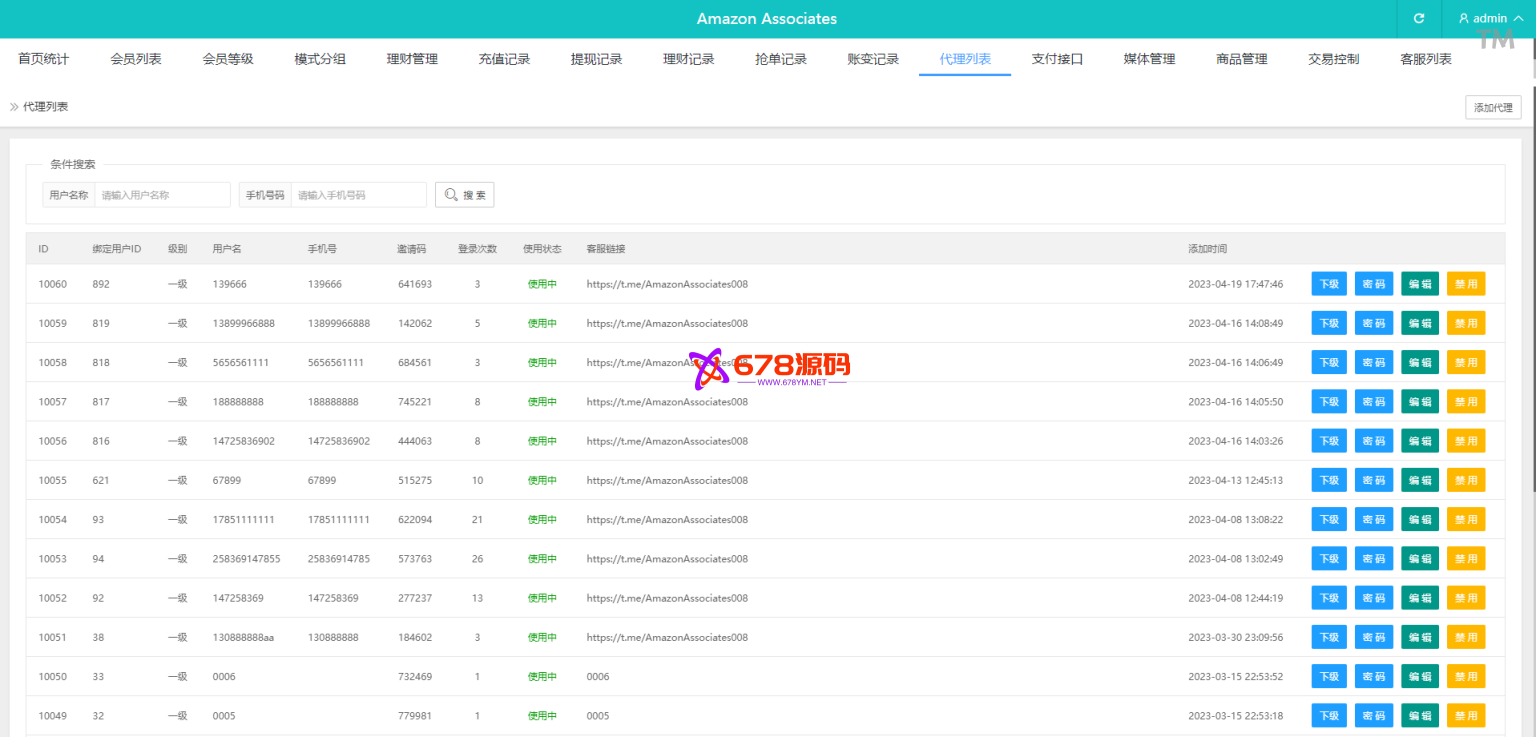The height and width of the screenshot is (737, 1536).
Task: Open the Telegram link for agent 10056
Action: (x=667, y=441)
